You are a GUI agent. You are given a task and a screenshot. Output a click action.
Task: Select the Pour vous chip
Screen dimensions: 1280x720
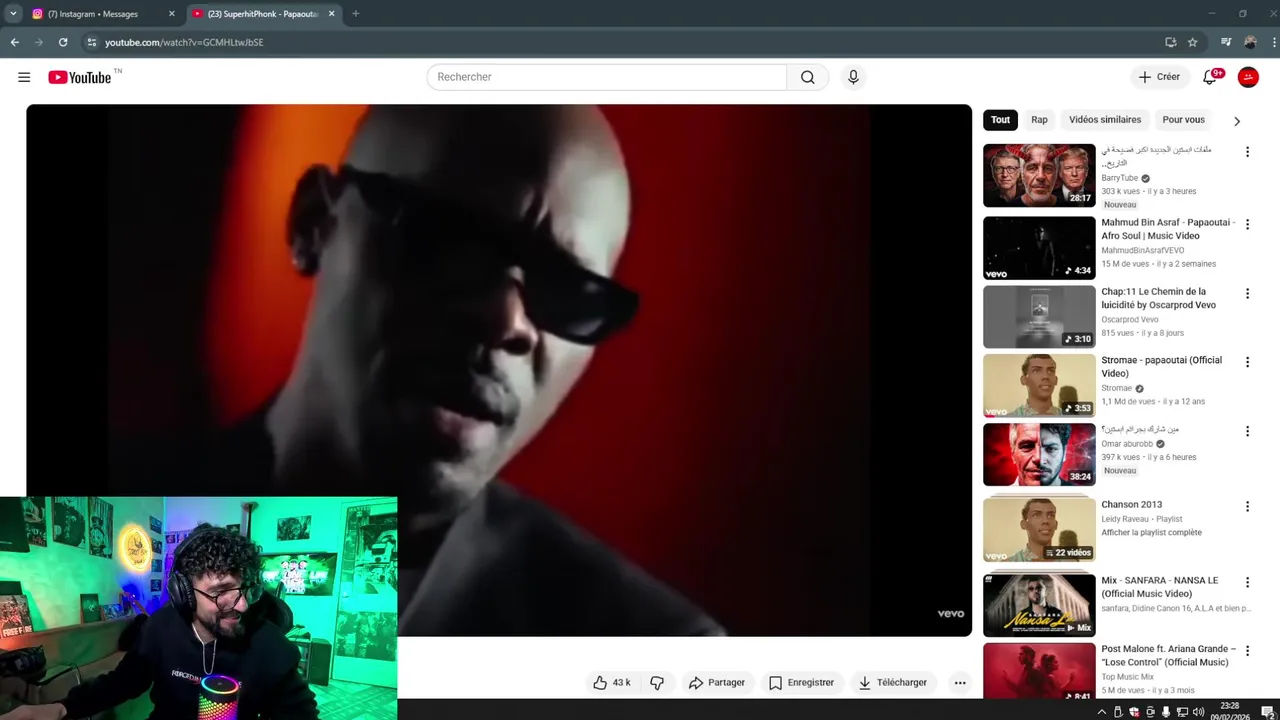click(1183, 120)
